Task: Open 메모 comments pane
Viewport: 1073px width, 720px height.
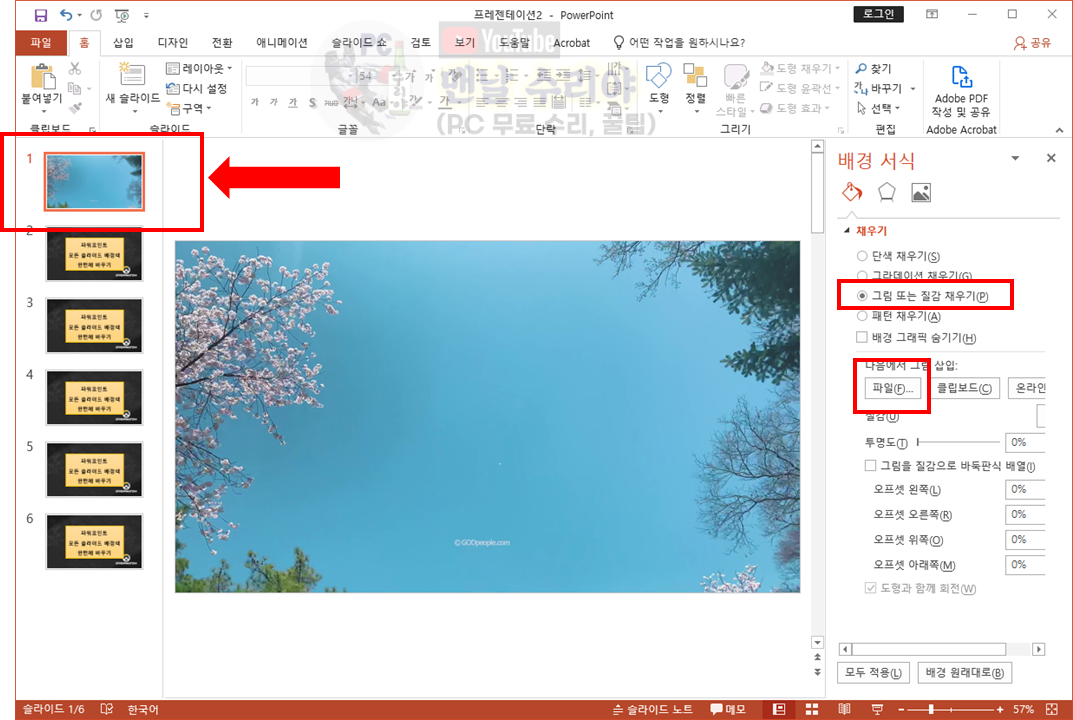Action: tap(728, 709)
